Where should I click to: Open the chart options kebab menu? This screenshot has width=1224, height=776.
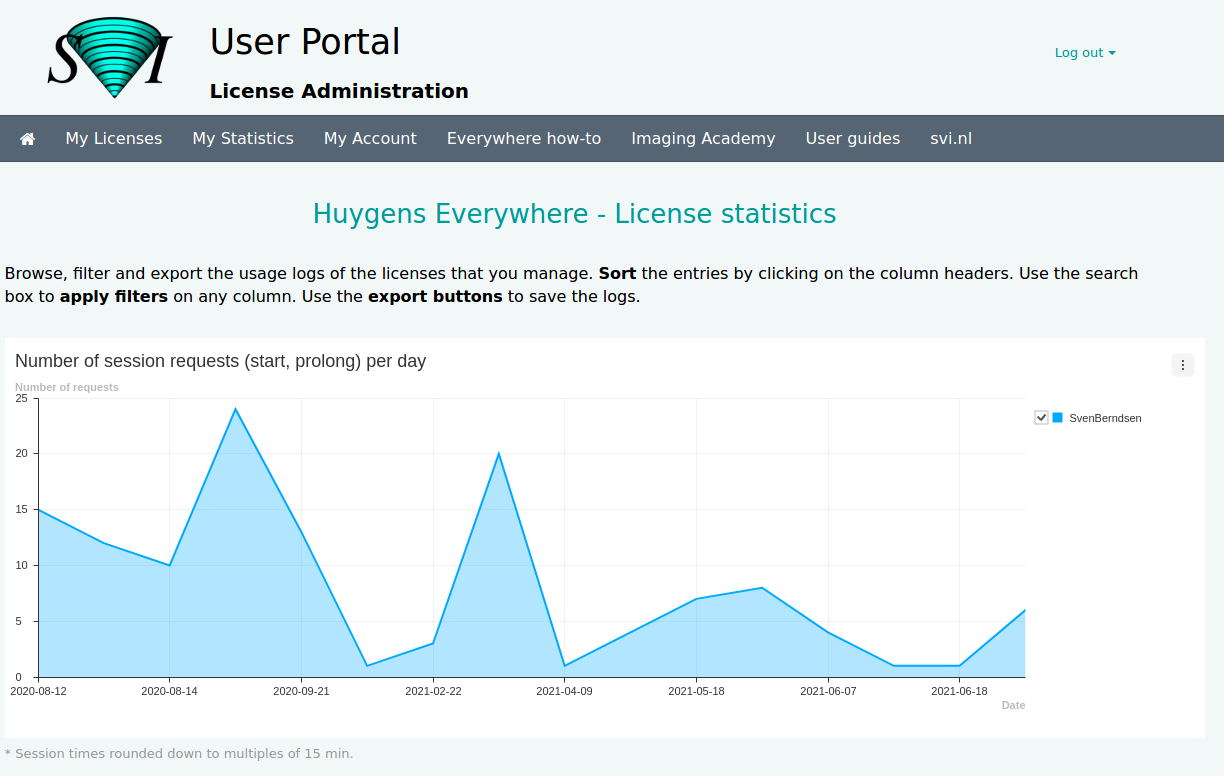[1182, 365]
